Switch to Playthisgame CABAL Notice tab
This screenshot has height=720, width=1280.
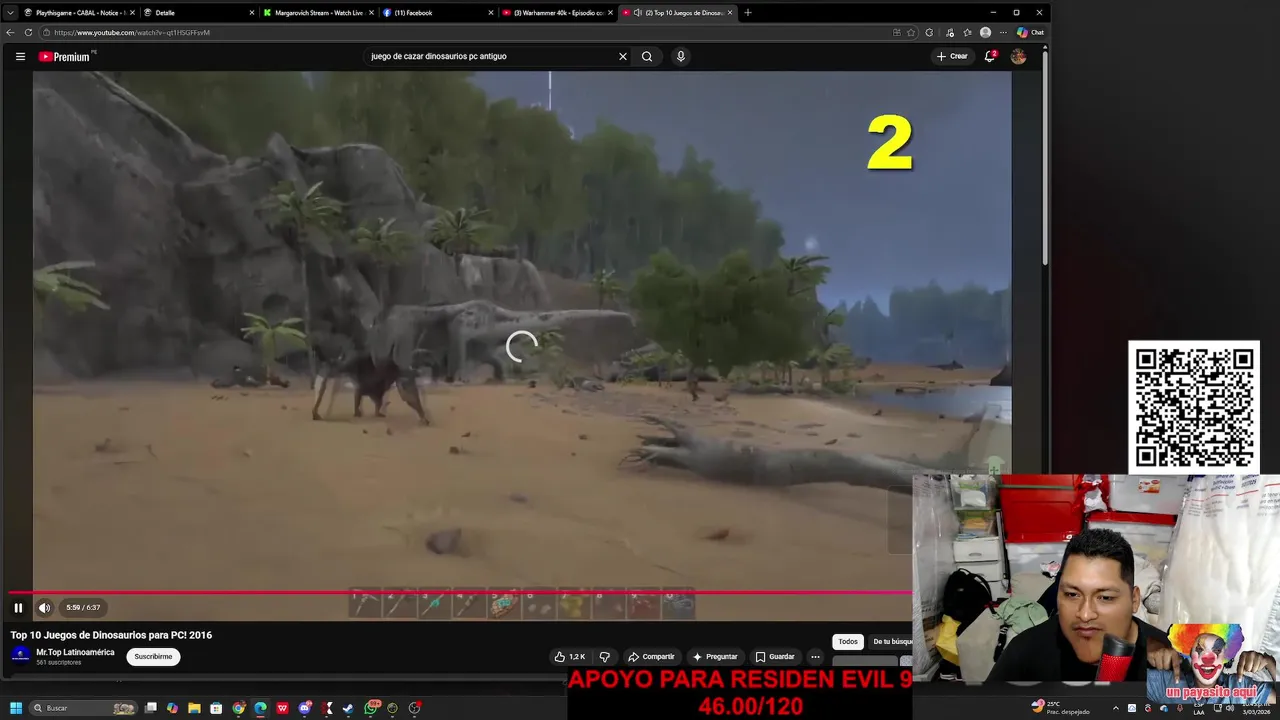tap(78, 13)
